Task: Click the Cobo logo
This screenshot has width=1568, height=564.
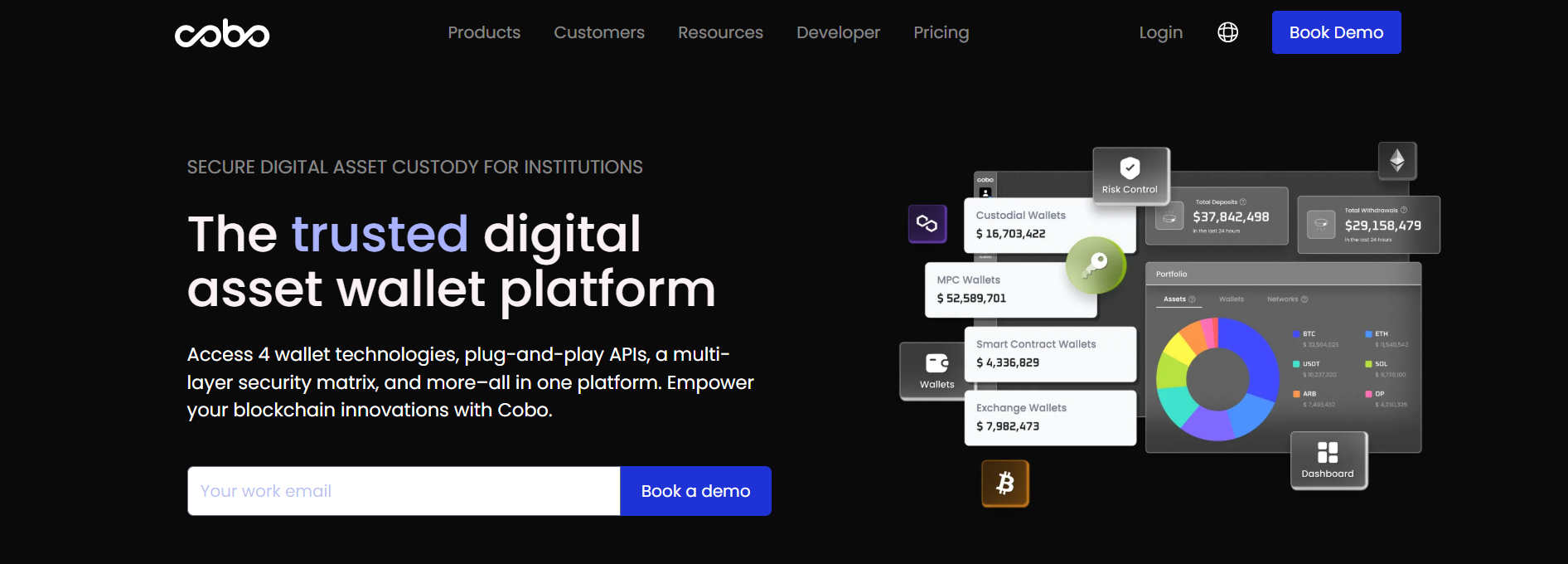Action: [222, 33]
